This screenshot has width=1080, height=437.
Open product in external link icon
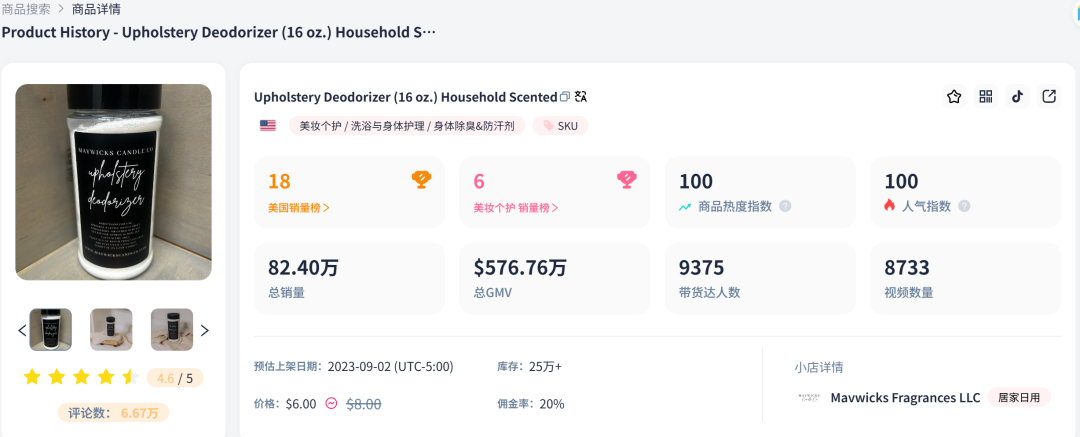click(x=1049, y=97)
